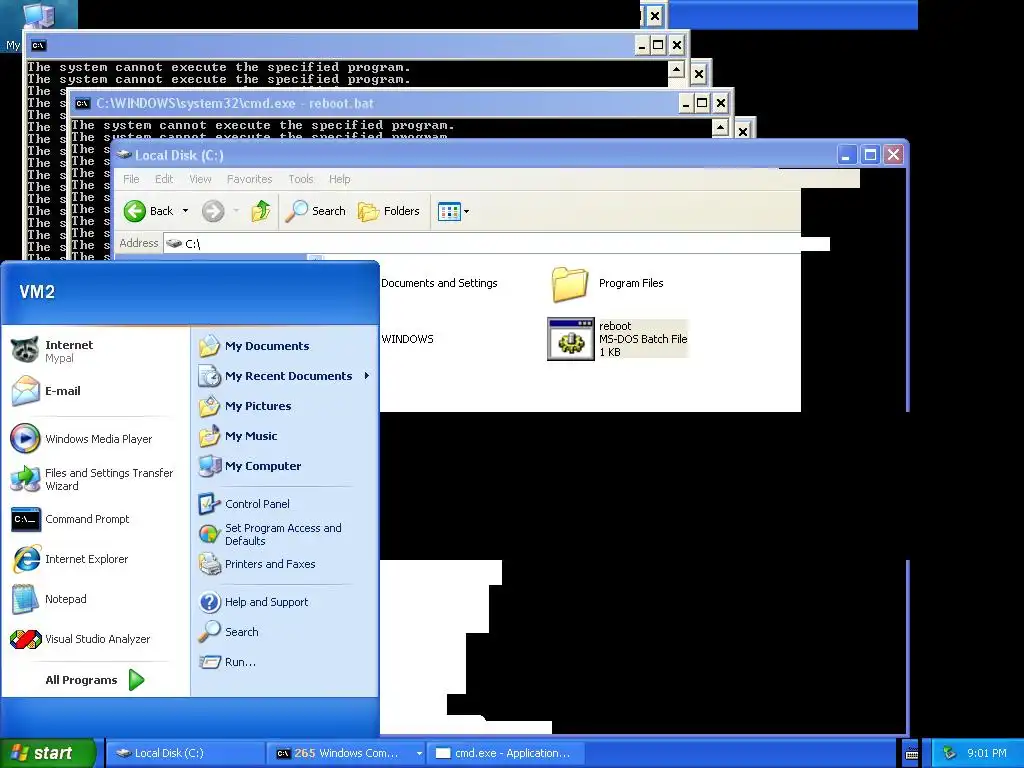Open Tools menu in Local Disk window
1024x768 pixels.
(x=301, y=179)
